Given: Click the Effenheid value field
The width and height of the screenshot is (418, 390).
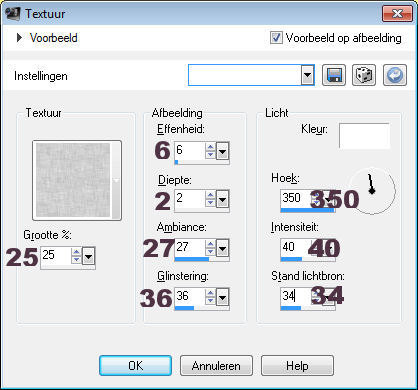Looking at the screenshot, I should pyautogui.click(x=189, y=151).
